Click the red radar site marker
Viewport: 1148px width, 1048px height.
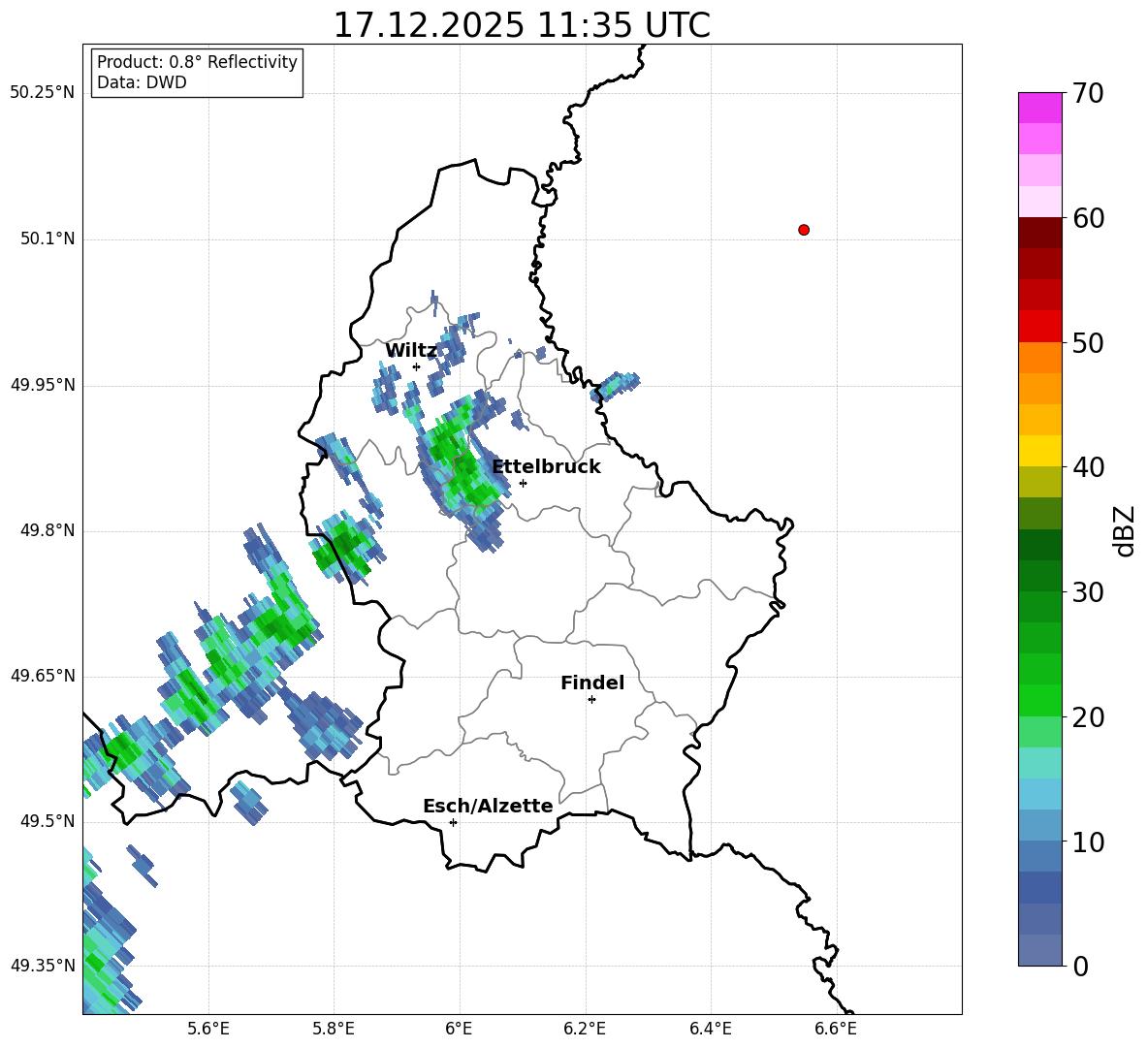(804, 230)
